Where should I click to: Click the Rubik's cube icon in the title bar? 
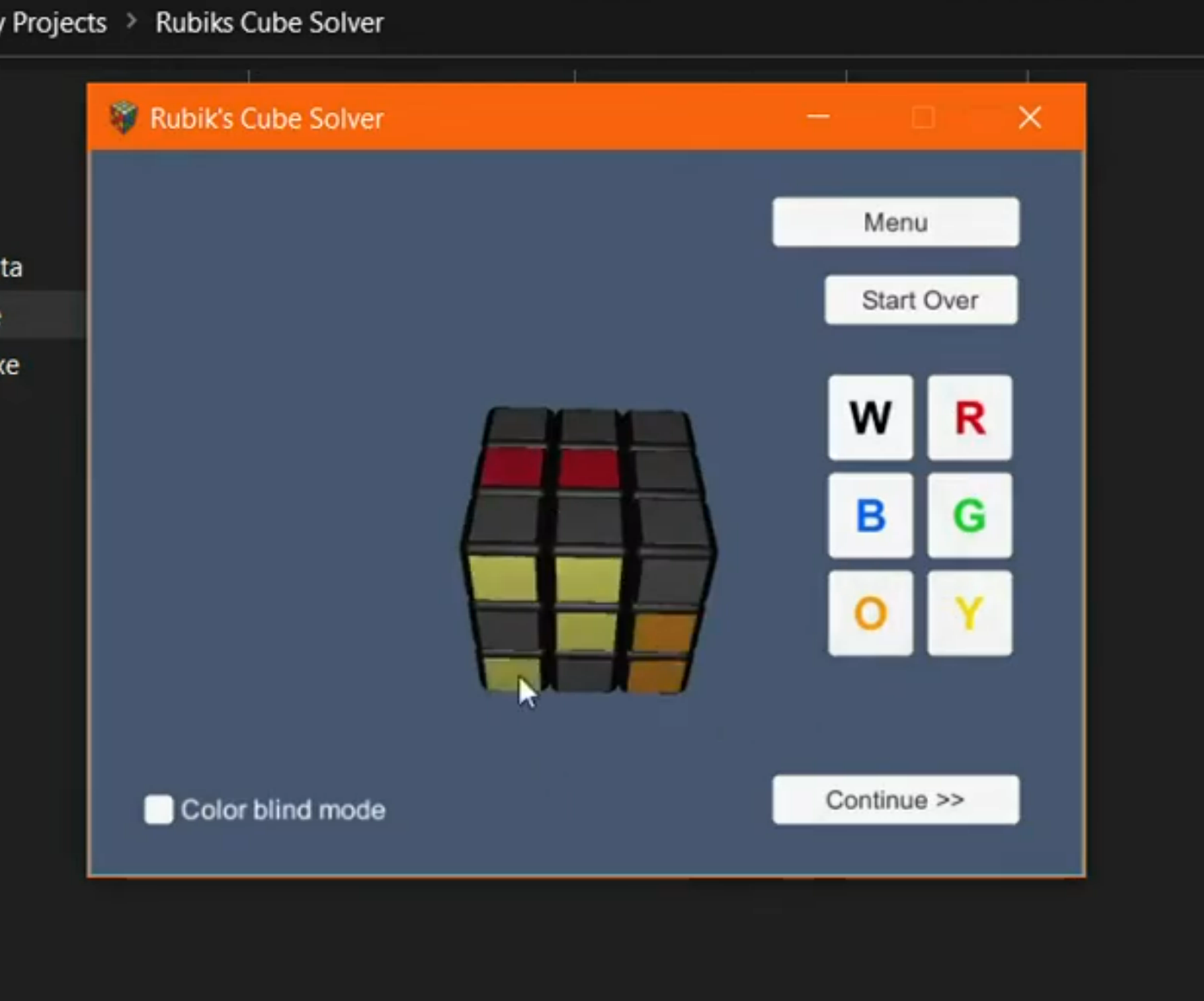pyautogui.click(x=124, y=117)
